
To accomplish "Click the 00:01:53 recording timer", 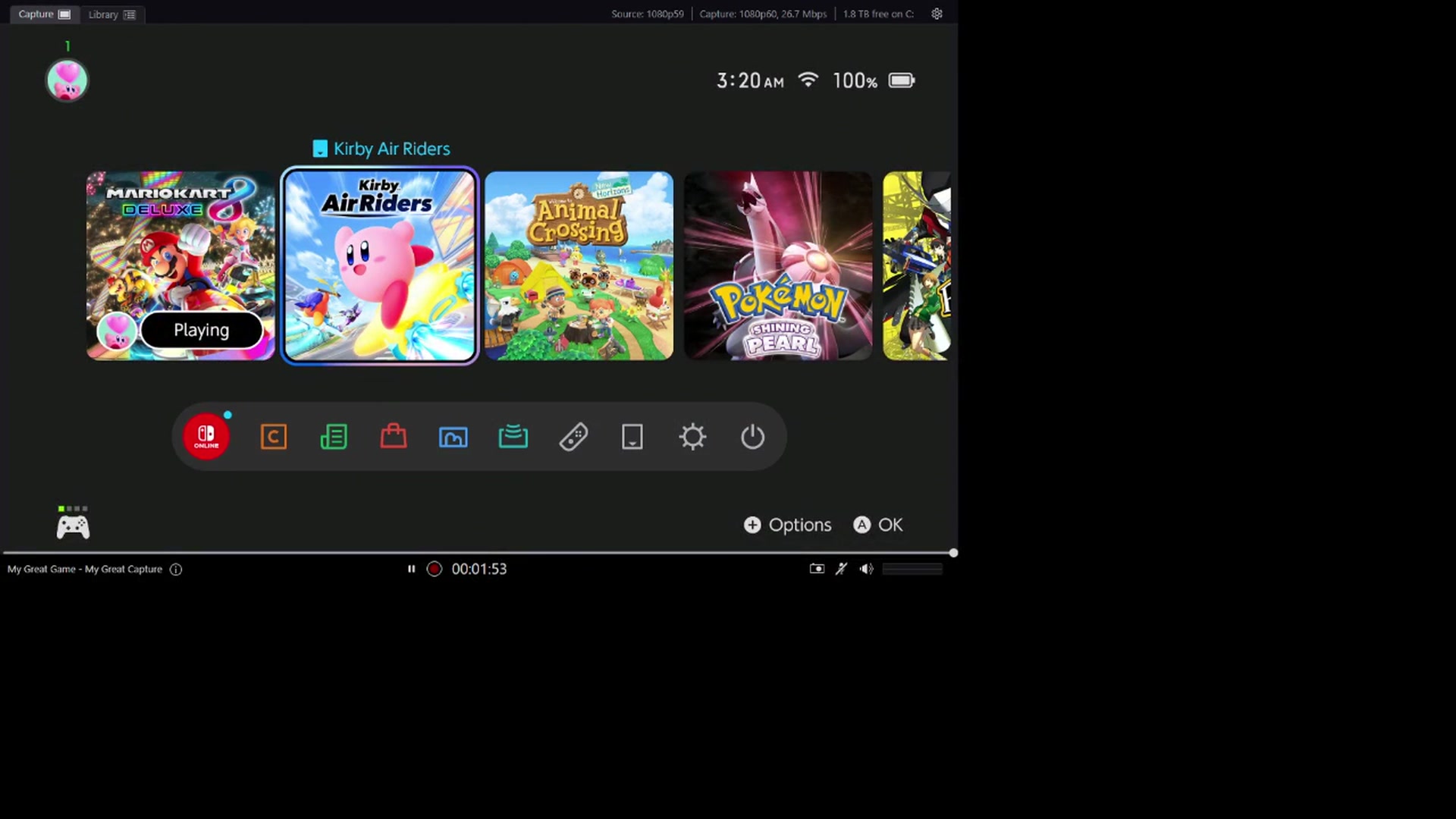I will (x=479, y=569).
